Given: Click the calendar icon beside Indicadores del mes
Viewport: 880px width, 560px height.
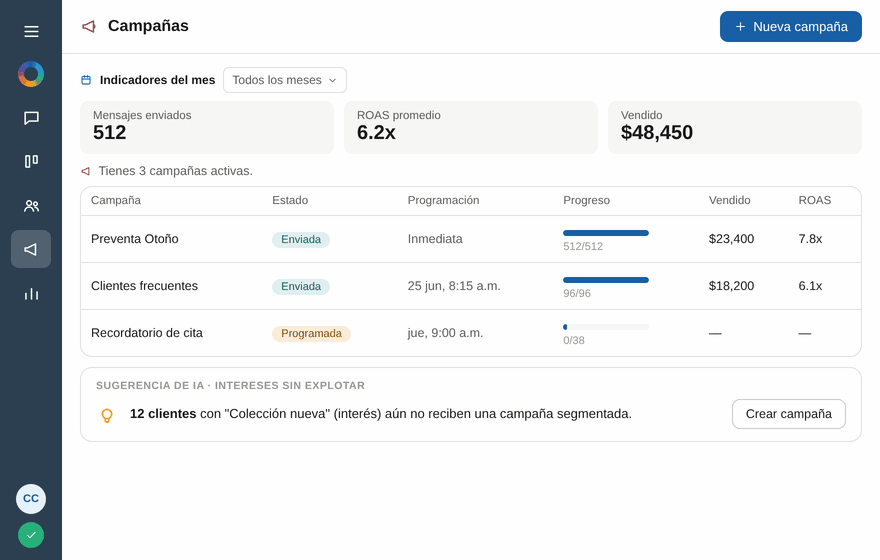Looking at the screenshot, I should tap(86, 80).
